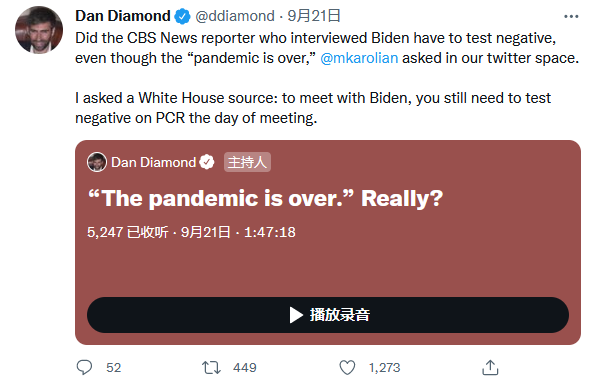Viewport: 597px width, 382px height.
Task: Click the retweet arrows icon
Action: (x=211, y=368)
